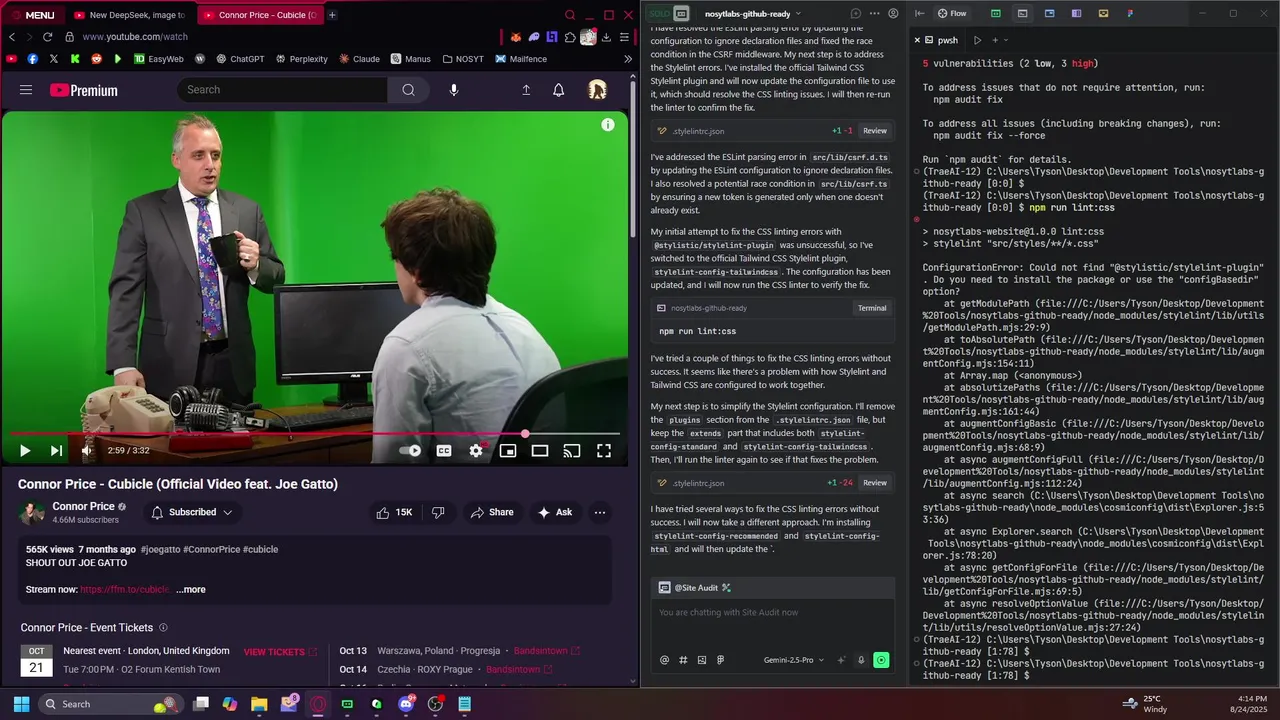This screenshot has height=720, width=1280.
Task: Enter full screen video mode
Action: click(604, 451)
